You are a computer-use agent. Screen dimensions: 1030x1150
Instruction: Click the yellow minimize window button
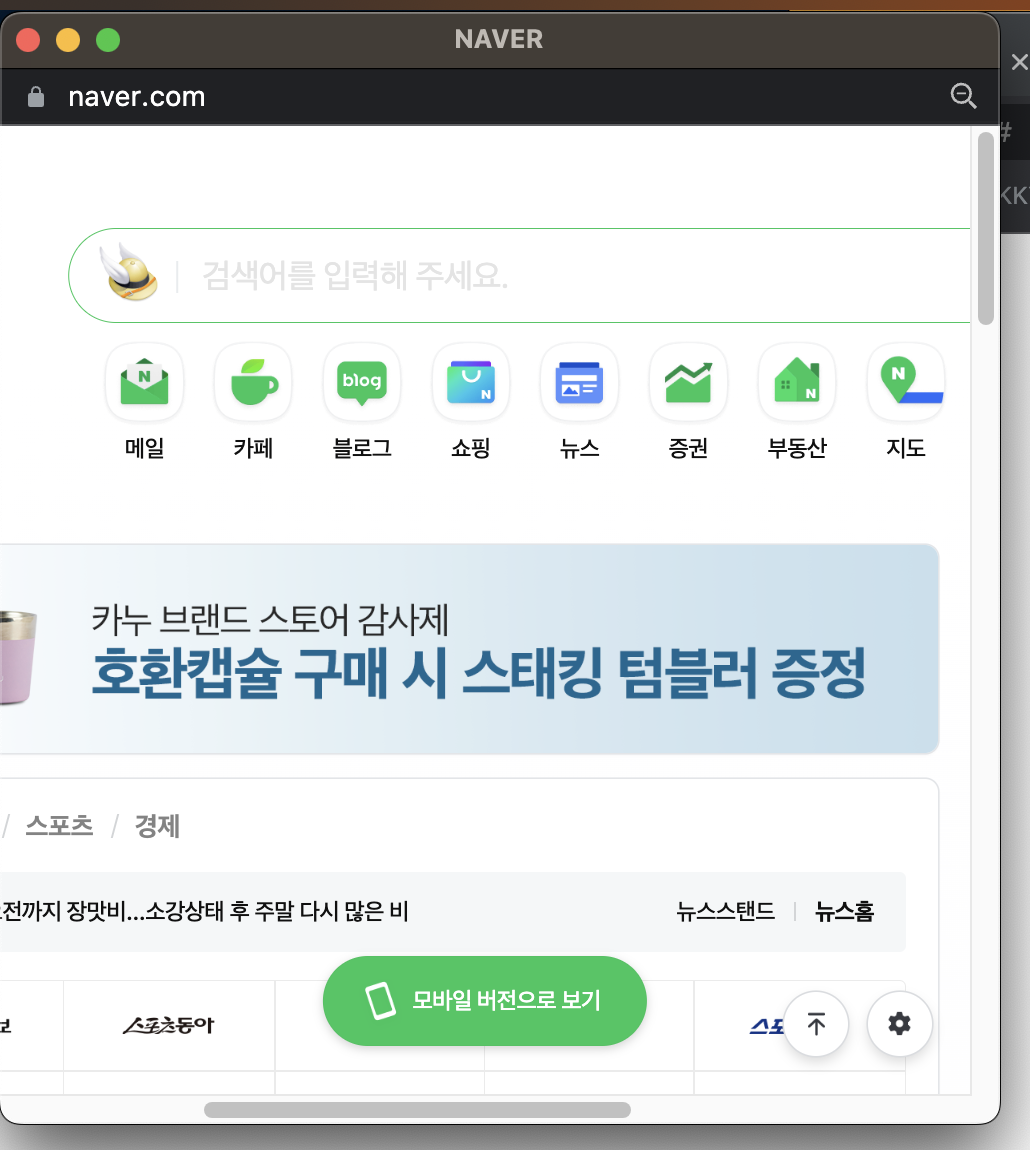(x=68, y=40)
